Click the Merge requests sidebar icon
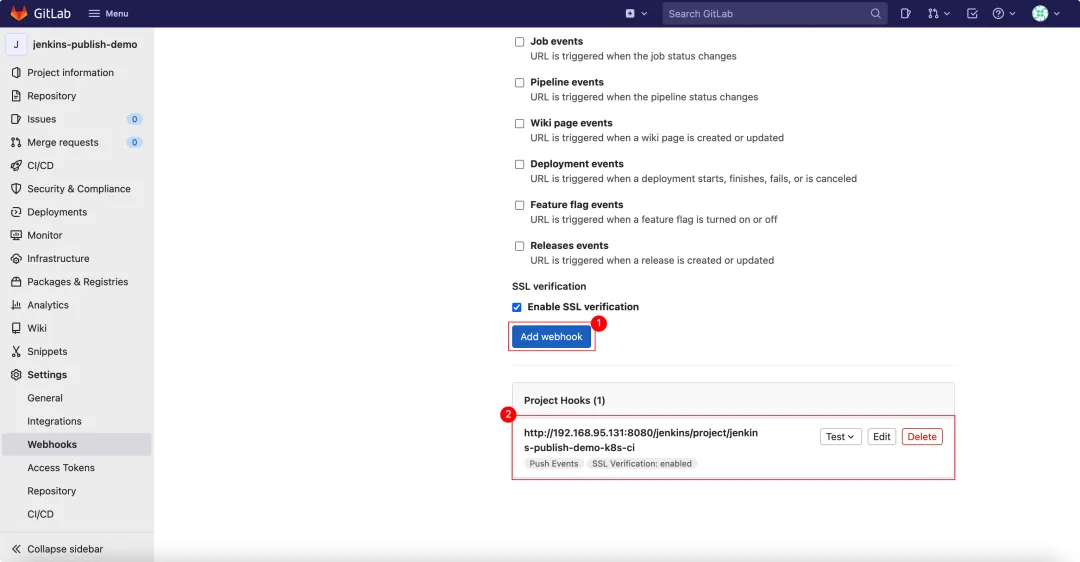The image size is (1080, 562). click(x=16, y=143)
